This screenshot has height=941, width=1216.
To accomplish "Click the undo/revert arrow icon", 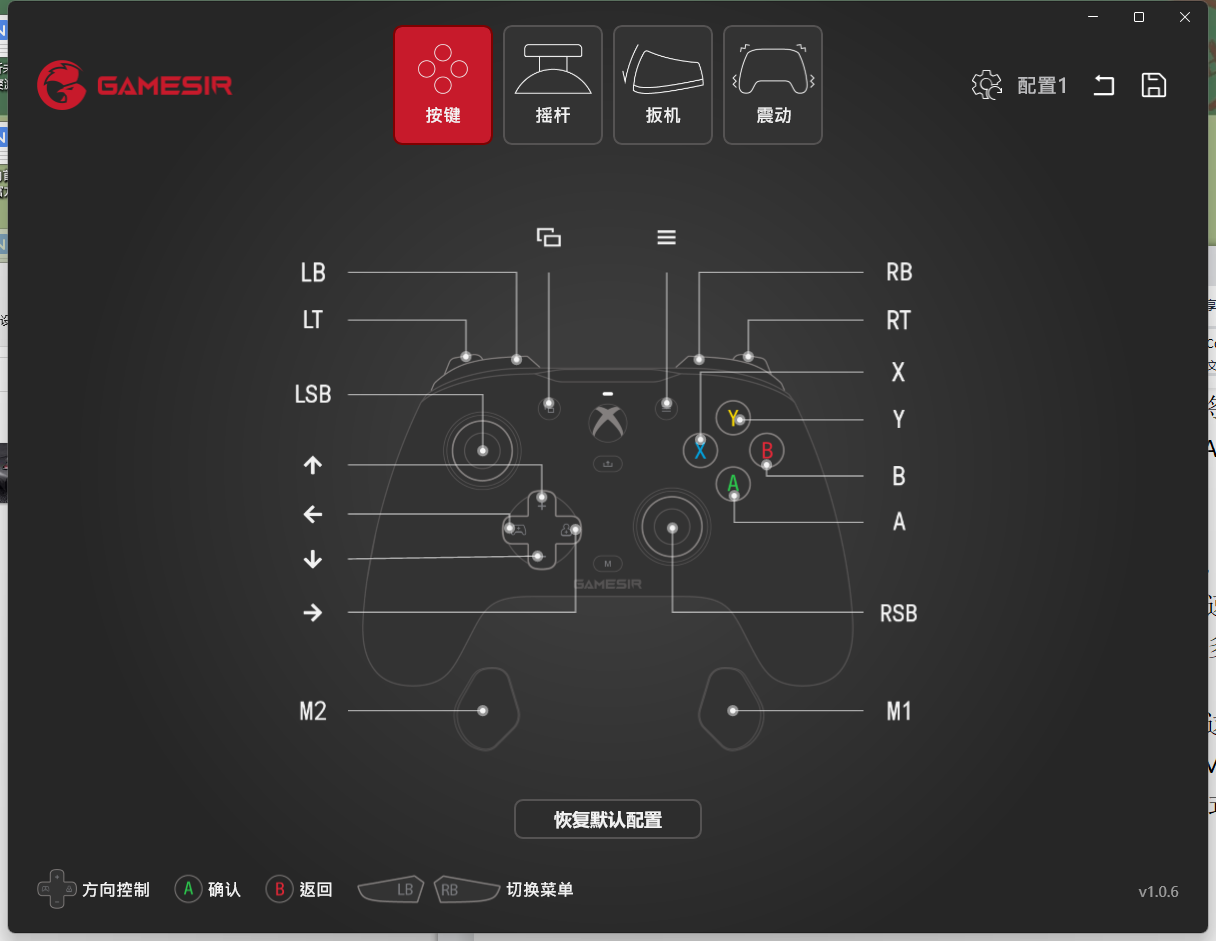I will (x=1103, y=85).
